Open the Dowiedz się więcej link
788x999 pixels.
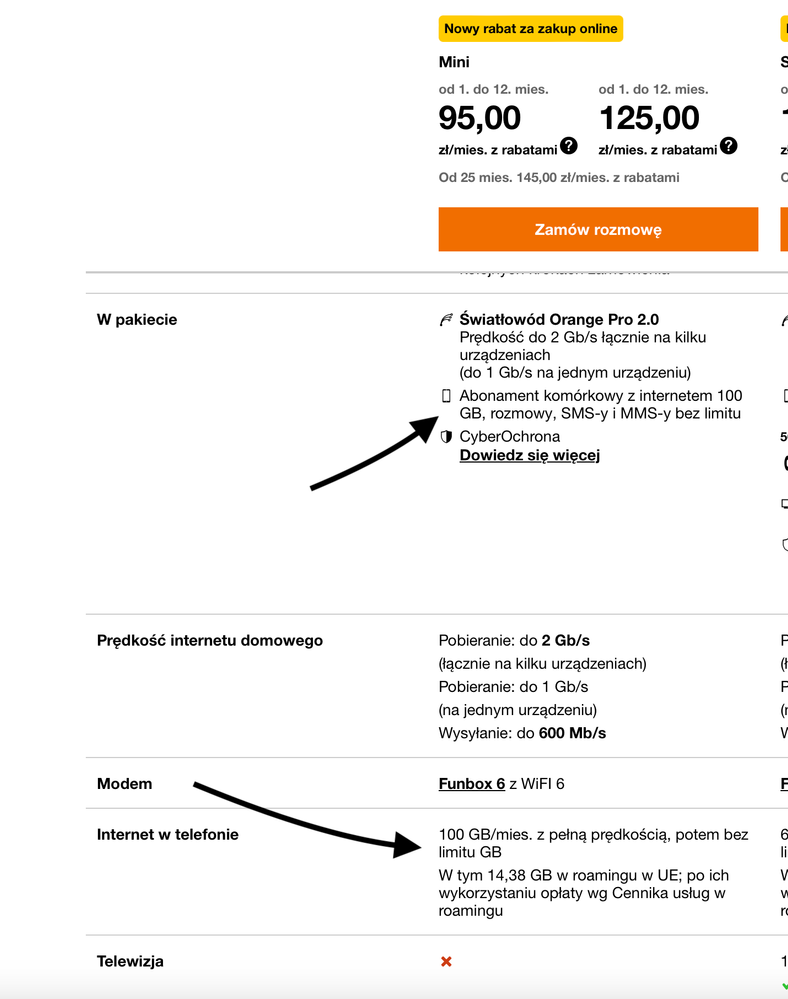click(528, 455)
